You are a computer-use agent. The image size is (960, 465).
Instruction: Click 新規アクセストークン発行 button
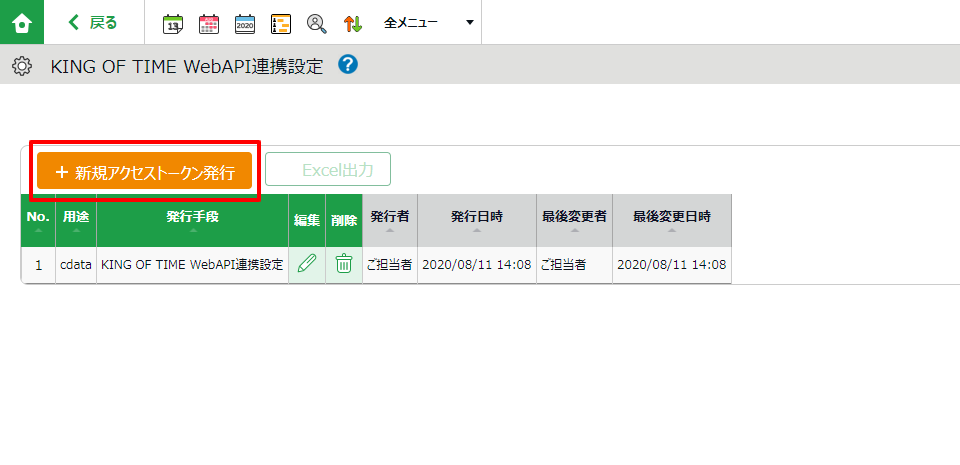coord(144,171)
